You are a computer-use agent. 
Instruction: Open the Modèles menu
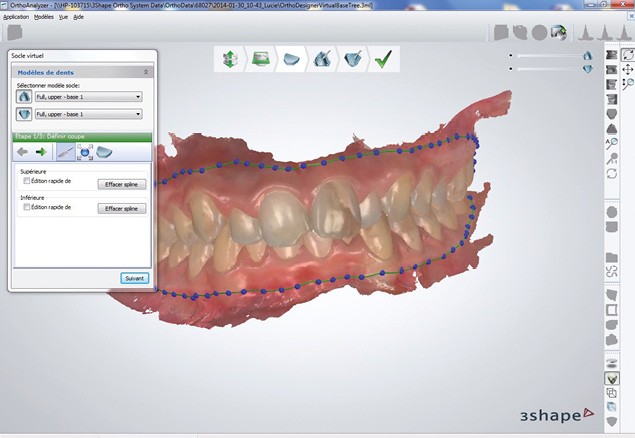[44, 17]
